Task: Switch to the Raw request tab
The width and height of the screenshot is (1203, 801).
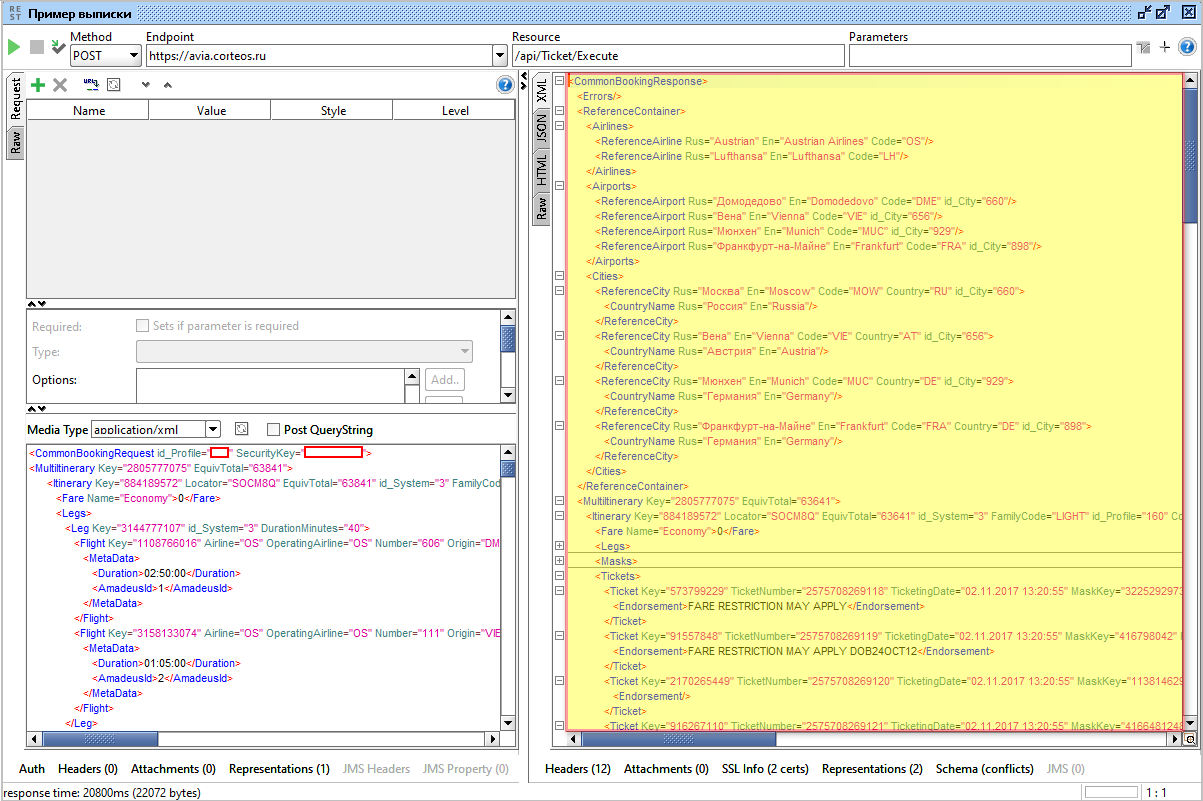Action: (x=15, y=143)
